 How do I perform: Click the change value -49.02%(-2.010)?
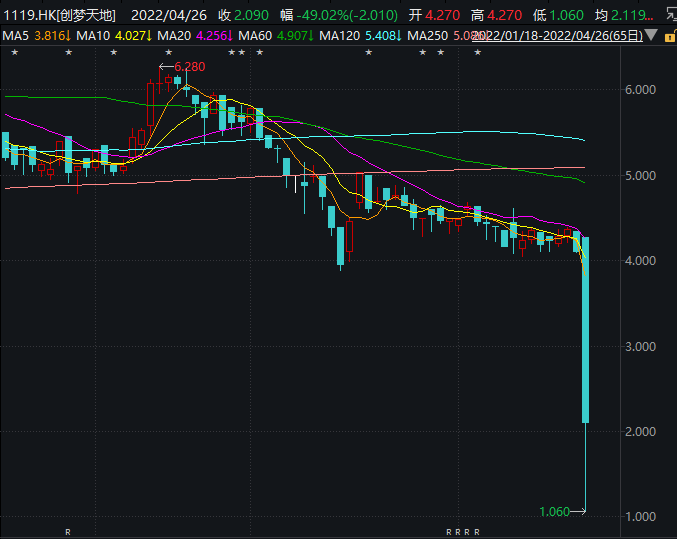(x=347, y=16)
